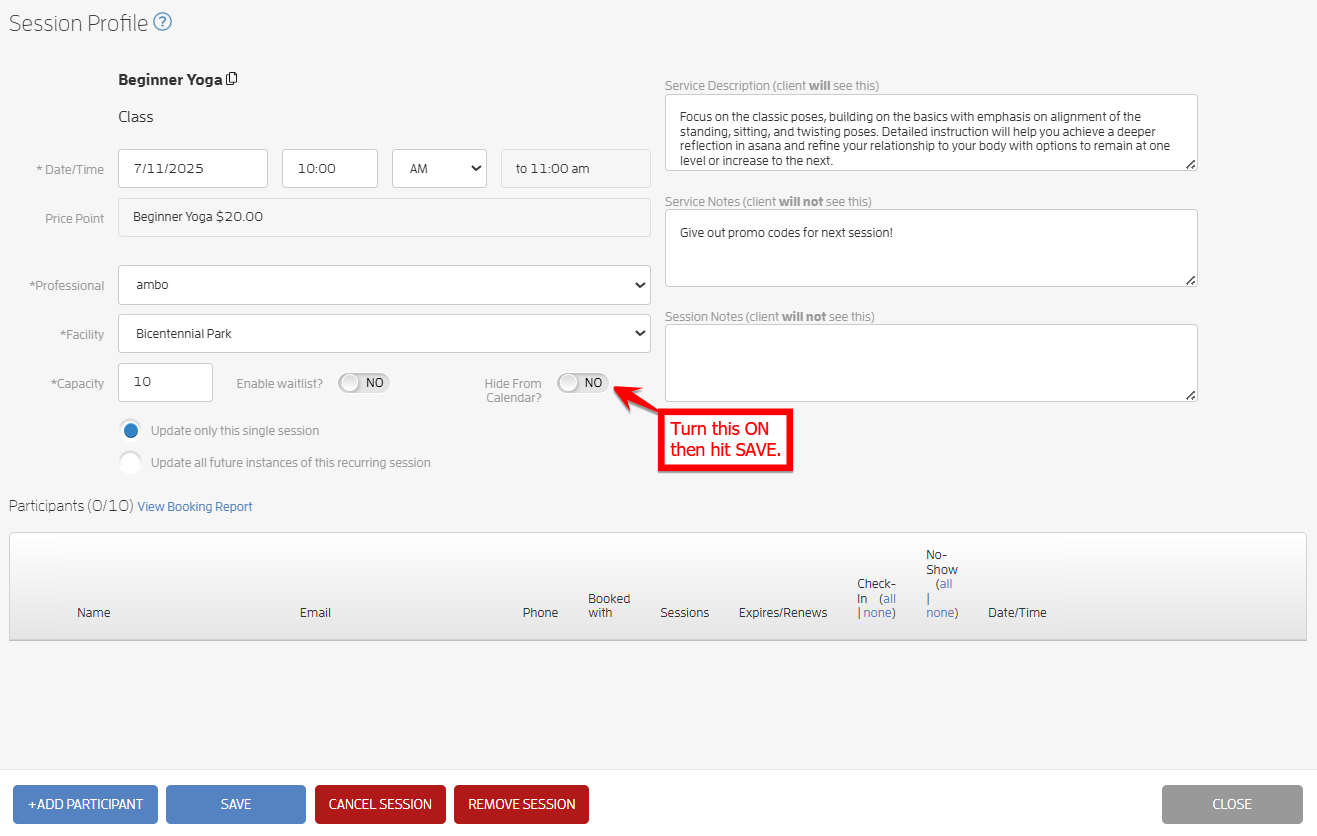1317x836 pixels.
Task: Click the Name column header
Action: click(x=94, y=613)
